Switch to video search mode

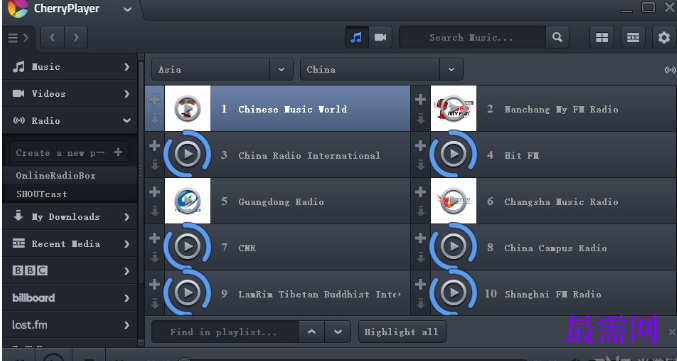click(380, 38)
